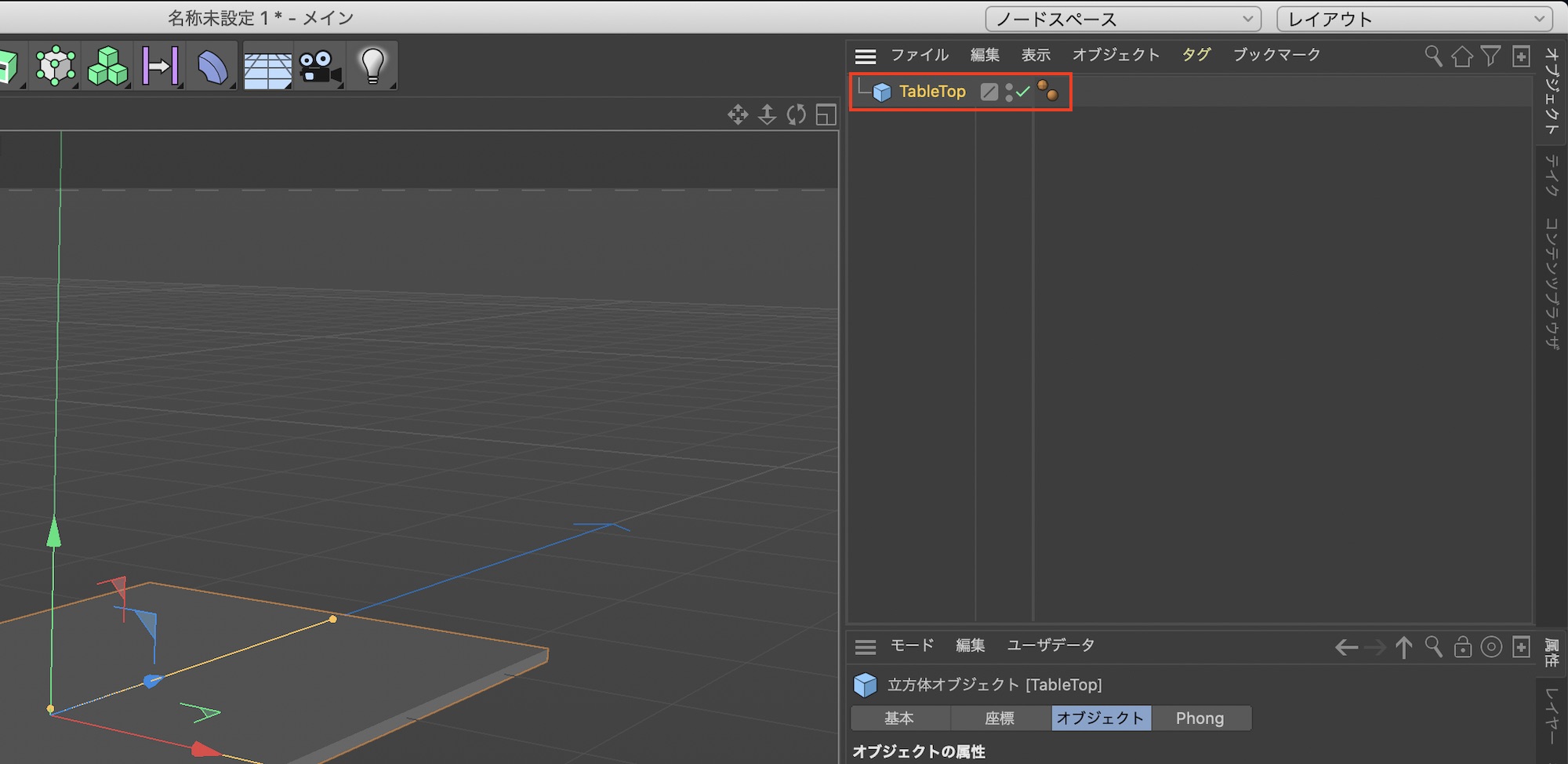Click the green cubes cloner icon

pyautogui.click(x=108, y=66)
